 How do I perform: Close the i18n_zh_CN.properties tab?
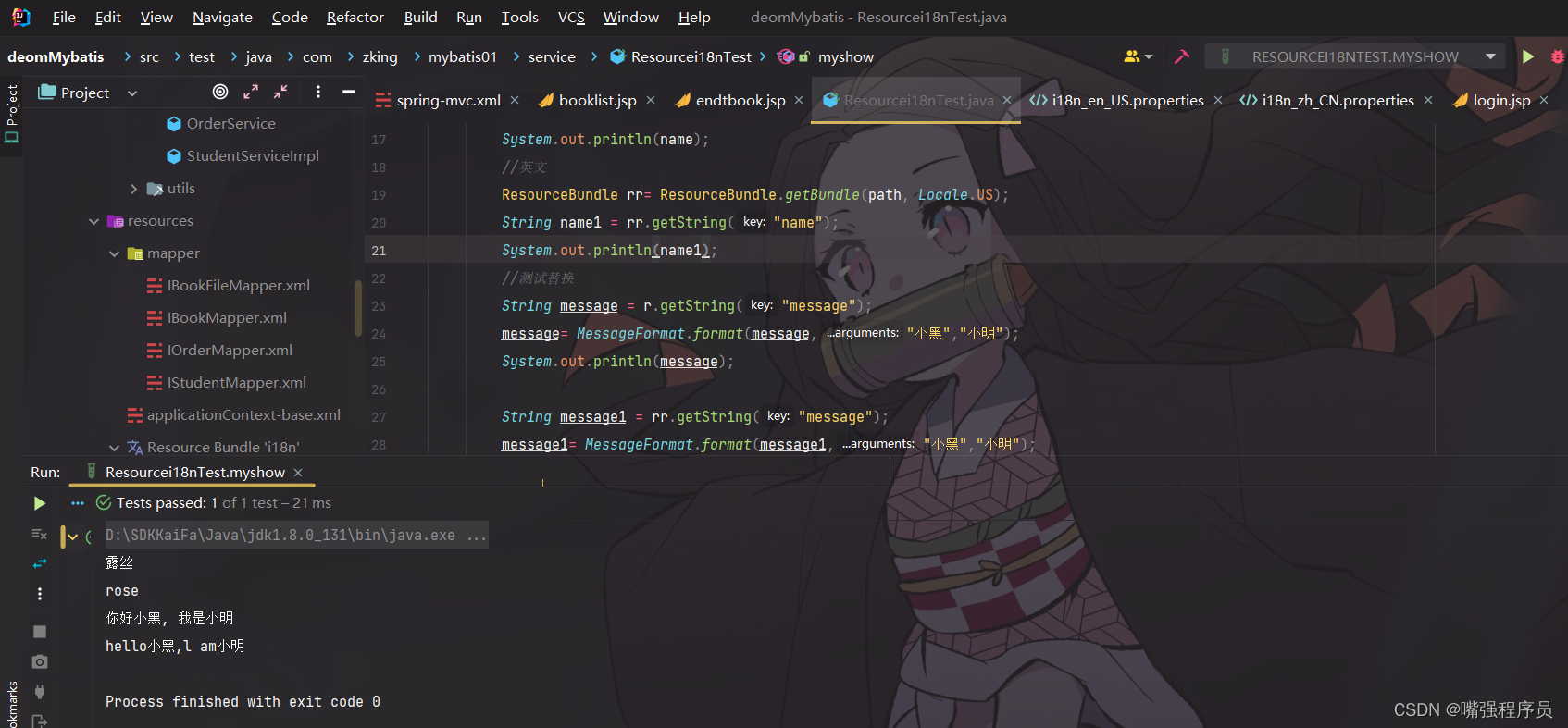(x=1428, y=100)
